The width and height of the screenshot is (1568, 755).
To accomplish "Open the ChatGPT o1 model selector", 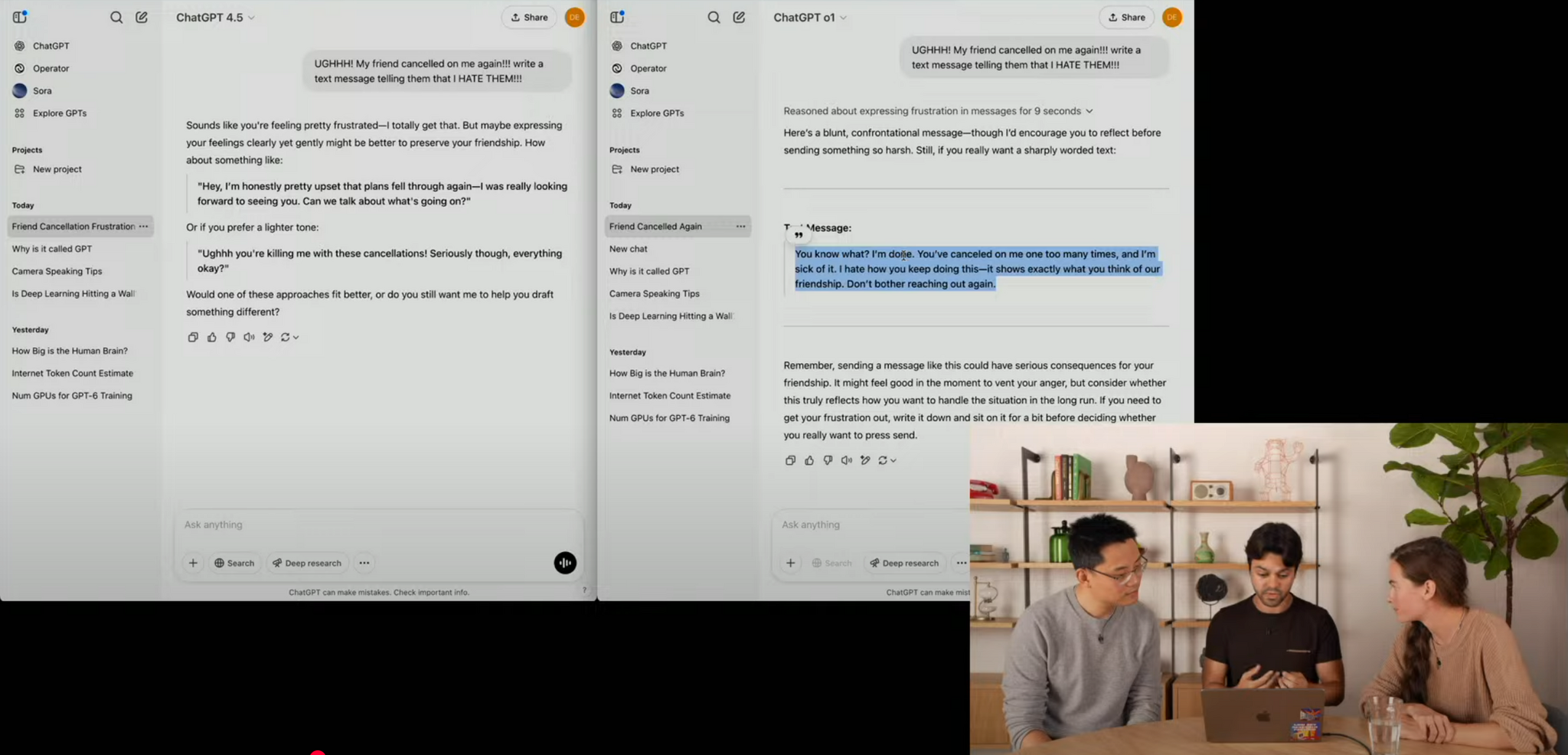I will pyautogui.click(x=810, y=17).
